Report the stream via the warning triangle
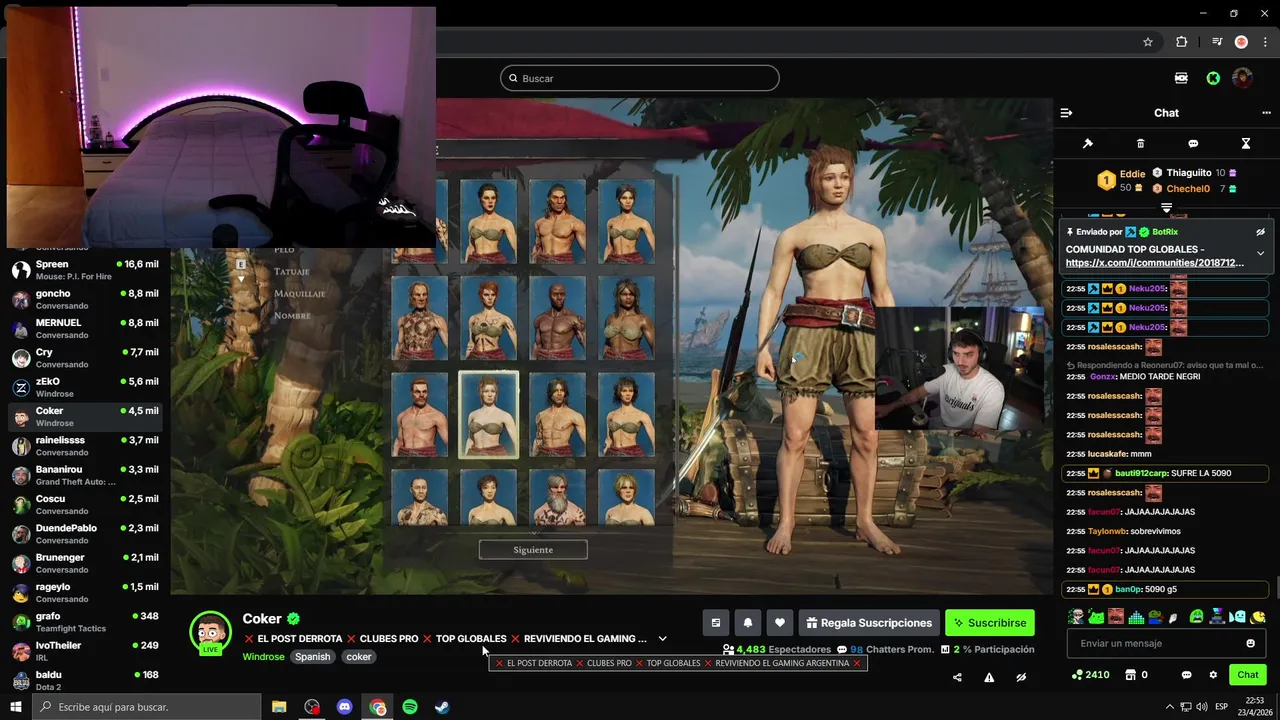Viewport: 1280px width, 720px height. click(x=989, y=677)
